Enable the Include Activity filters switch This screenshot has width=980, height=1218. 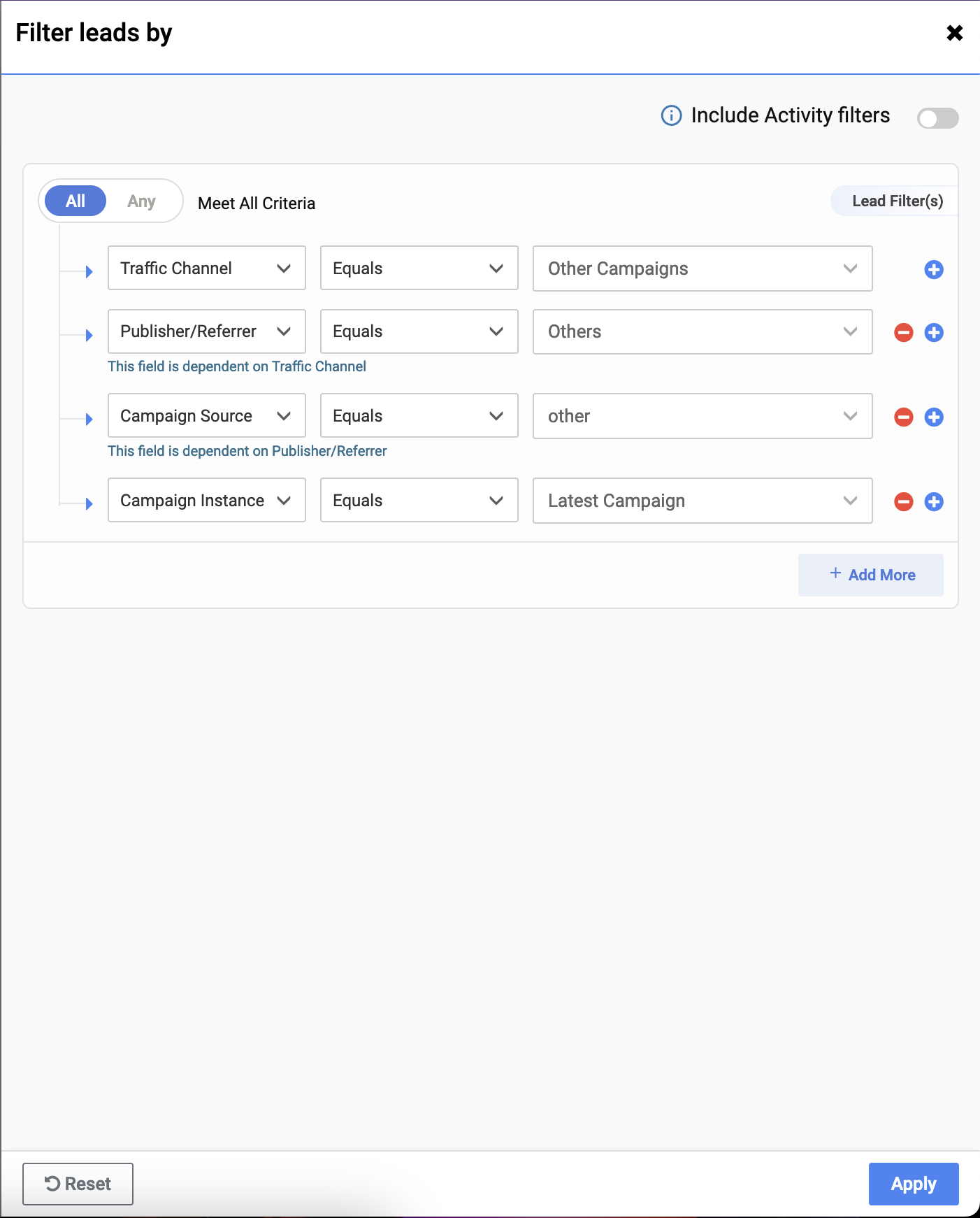pos(937,118)
